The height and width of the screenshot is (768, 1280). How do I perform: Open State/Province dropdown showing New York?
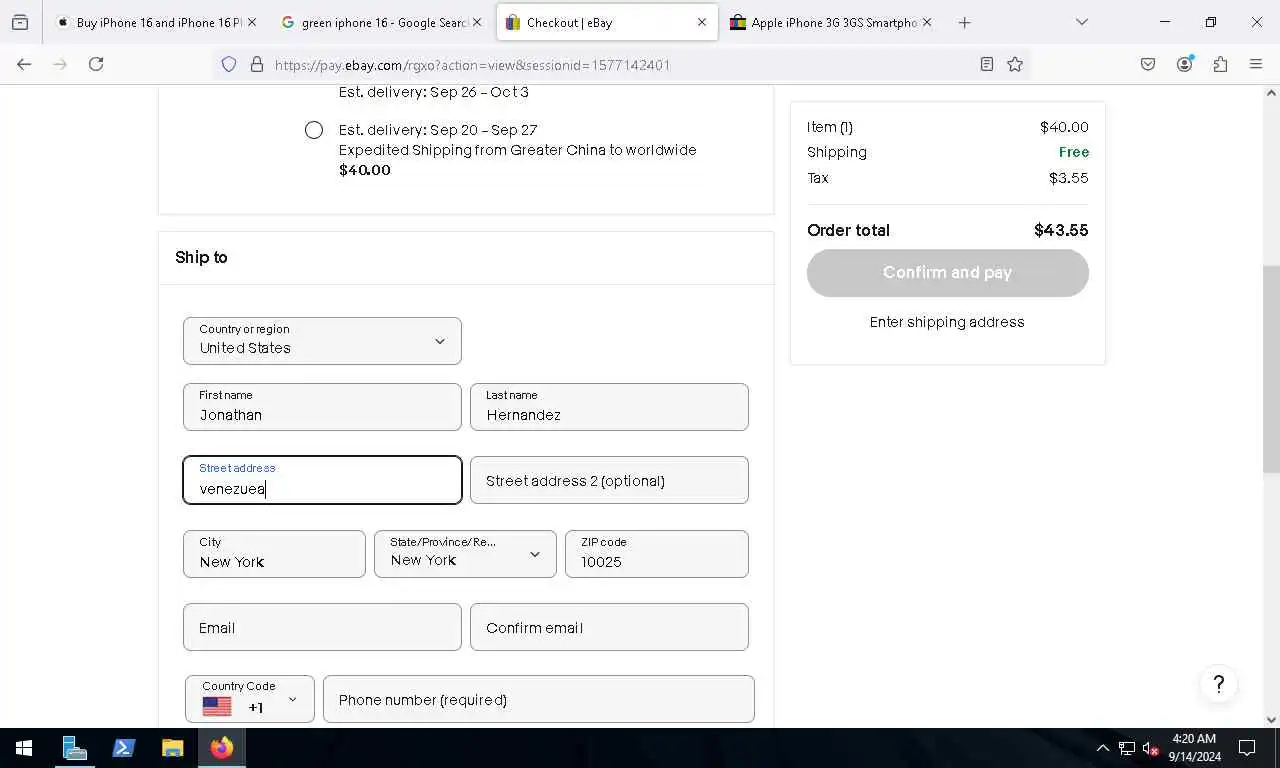465,554
